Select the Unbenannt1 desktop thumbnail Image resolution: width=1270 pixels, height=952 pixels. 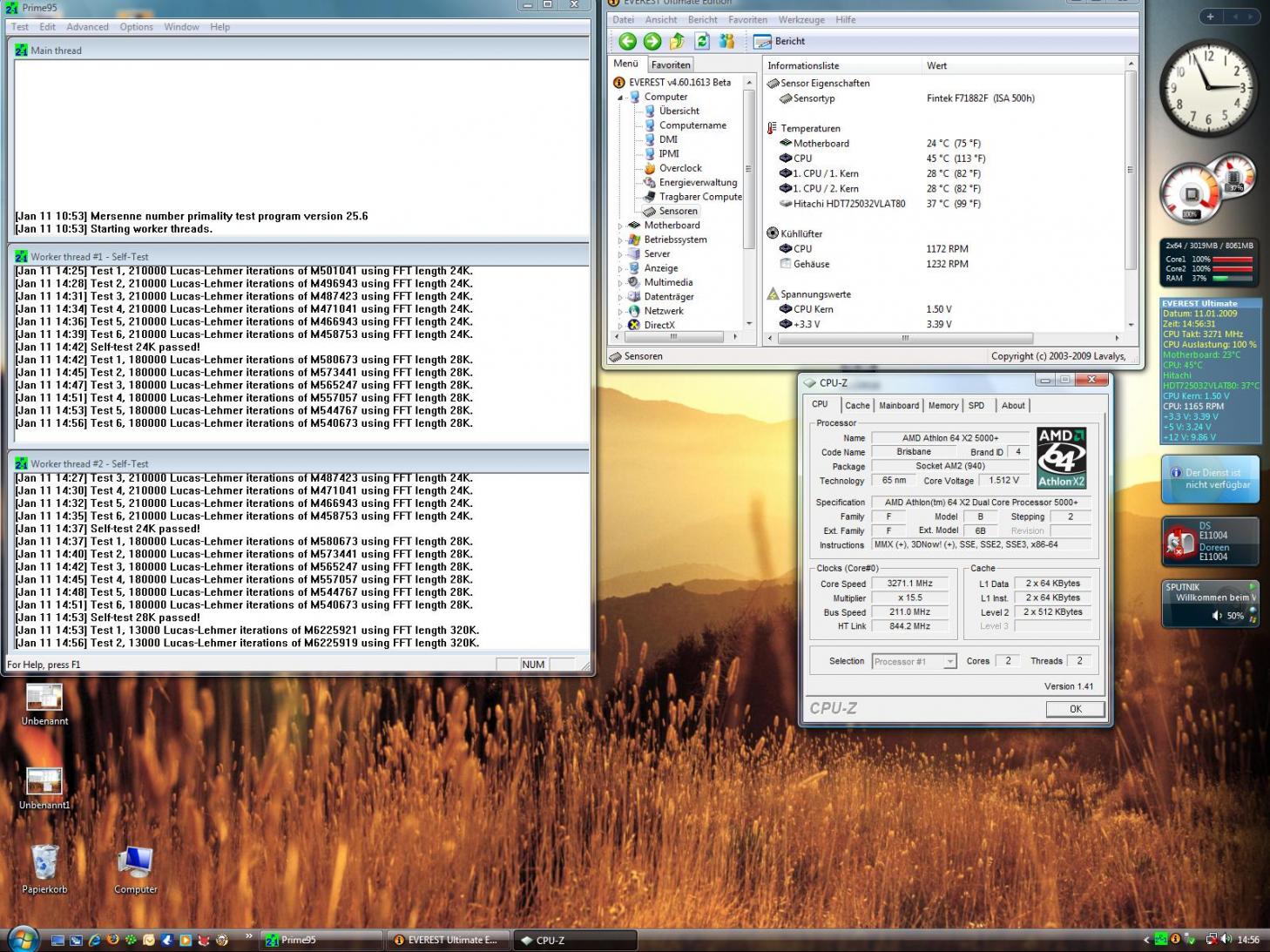(44, 781)
